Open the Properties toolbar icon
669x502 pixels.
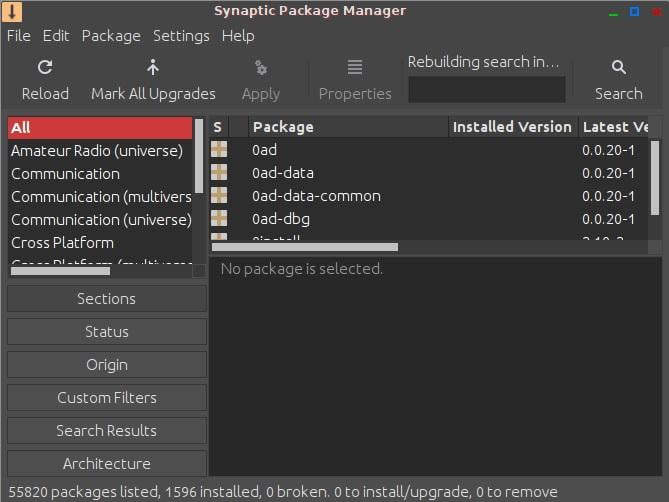[x=355, y=67]
